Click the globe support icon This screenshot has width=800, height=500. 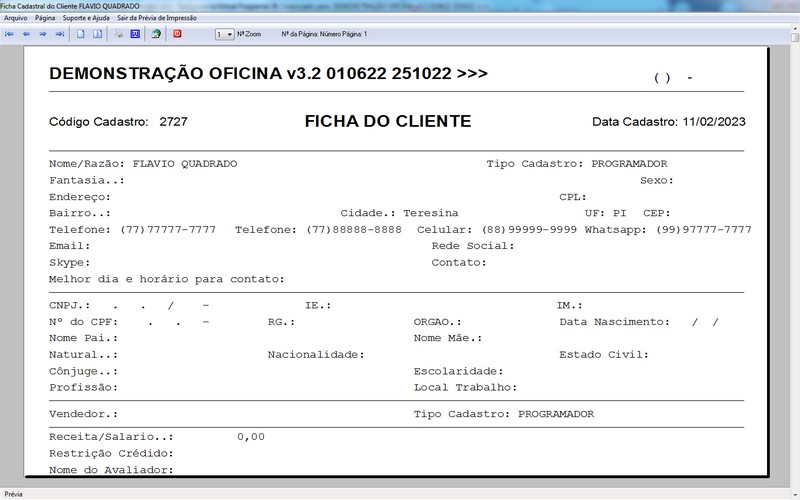pos(156,34)
